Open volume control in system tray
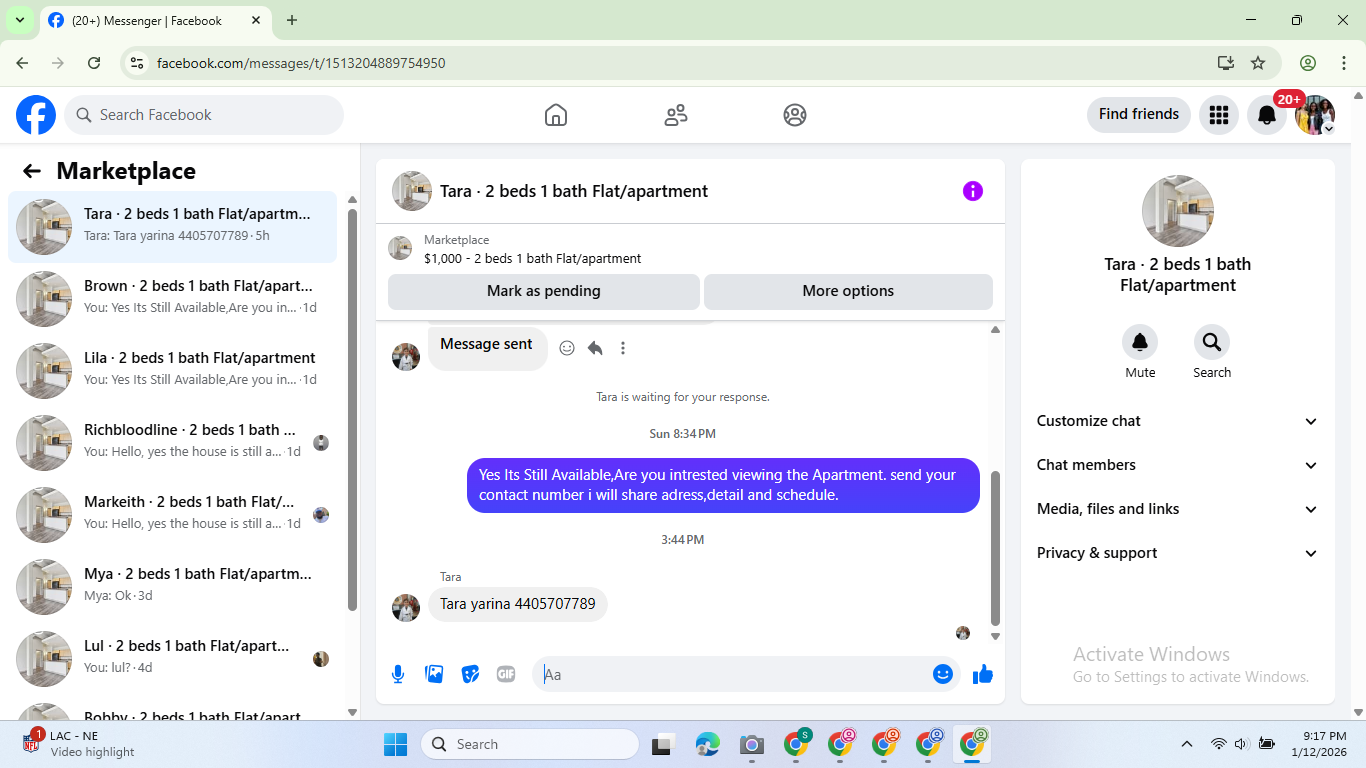This screenshot has height=768, width=1366. point(1241,744)
